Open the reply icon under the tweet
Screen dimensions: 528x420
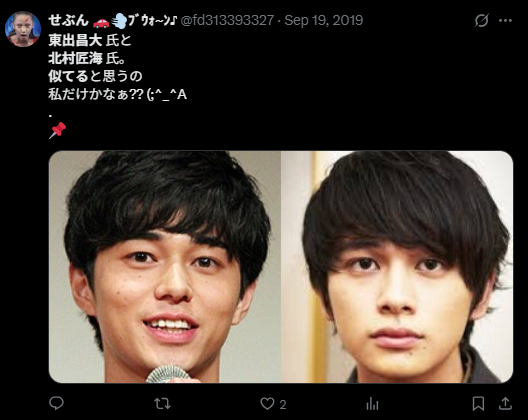click(56, 403)
